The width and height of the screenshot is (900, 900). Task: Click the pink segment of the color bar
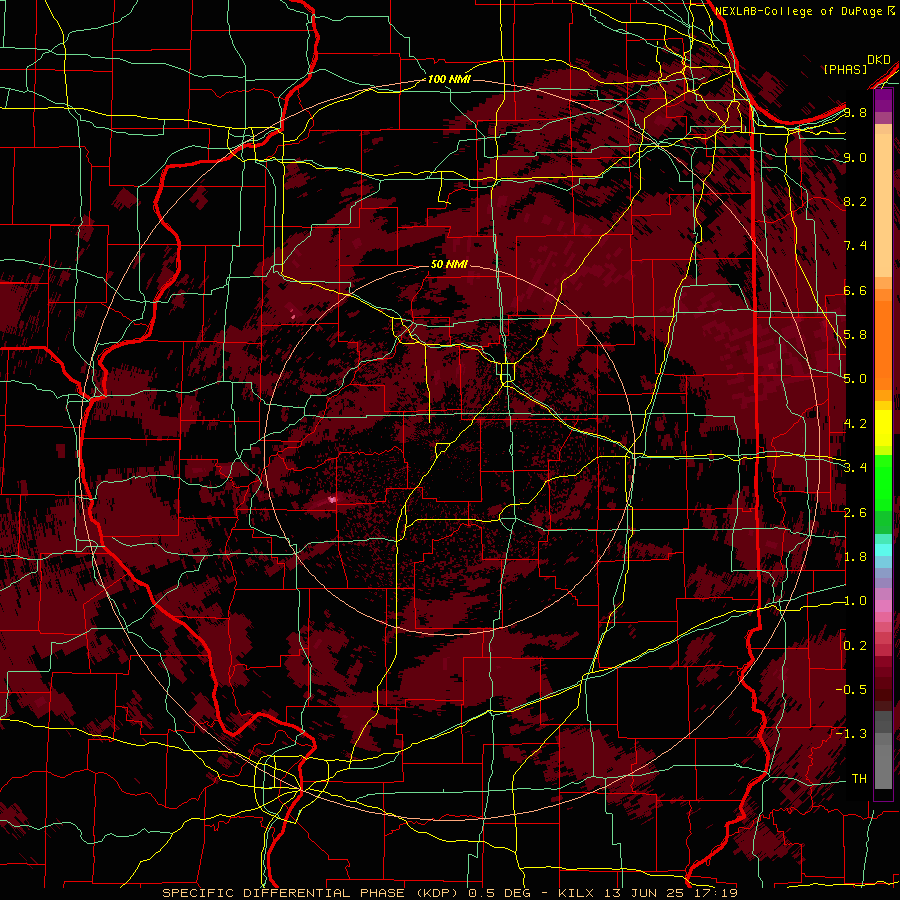click(883, 606)
